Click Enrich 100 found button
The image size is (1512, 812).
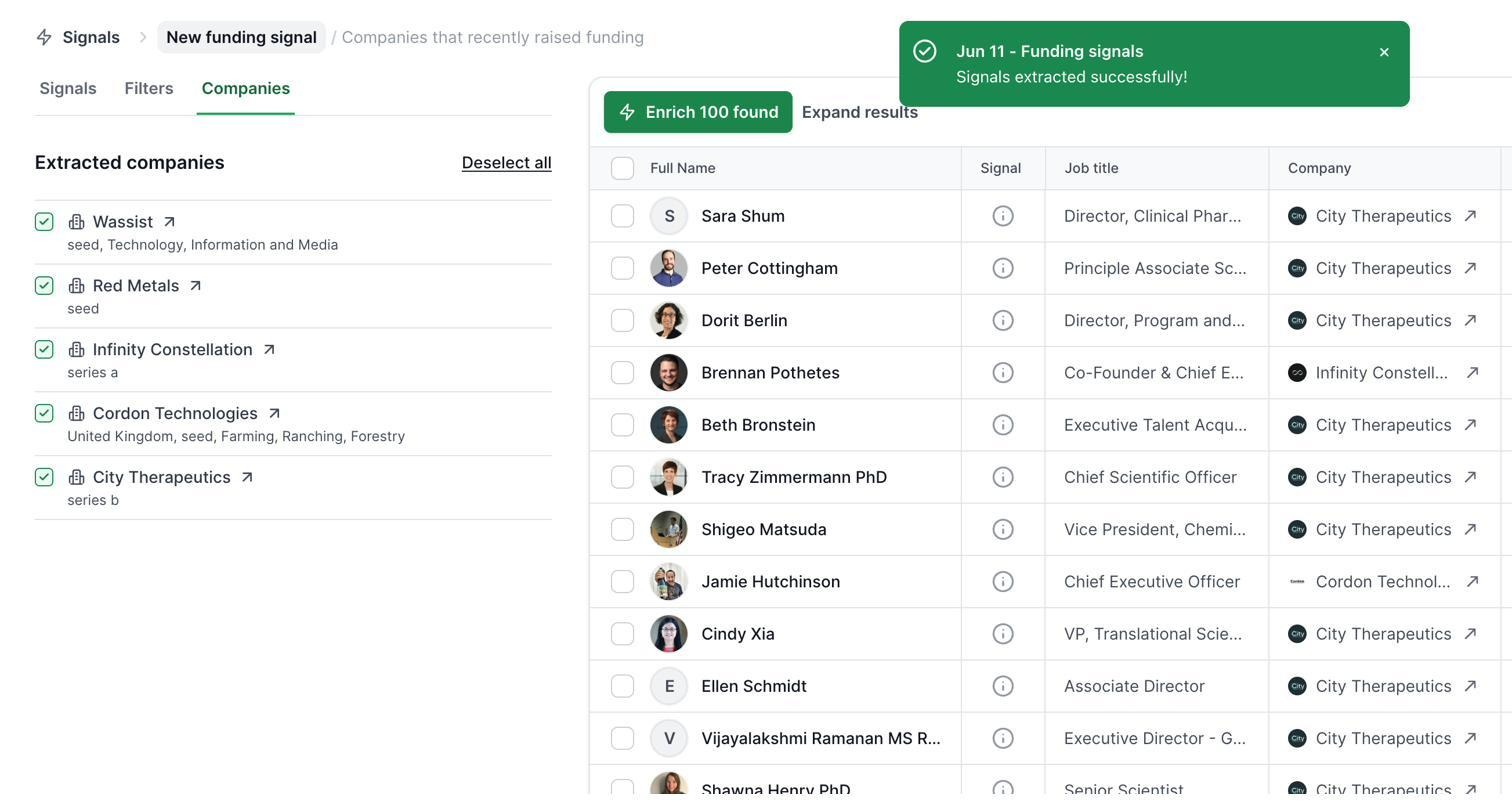(698, 112)
